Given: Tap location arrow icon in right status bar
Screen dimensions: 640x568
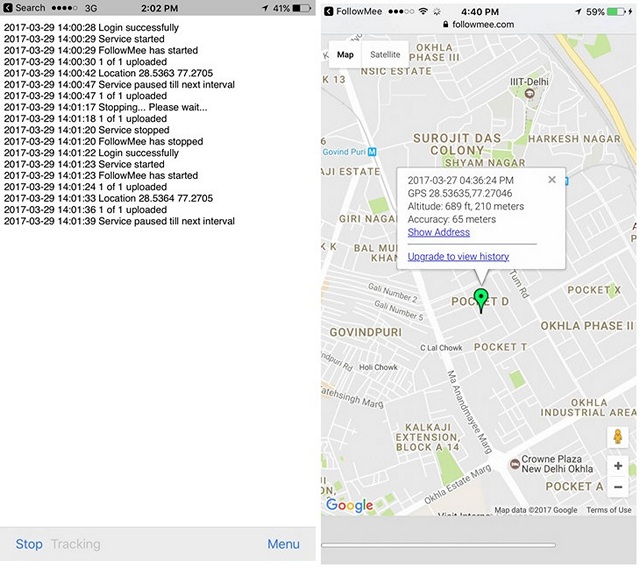Looking at the screenshot, I should pos(578,12).
